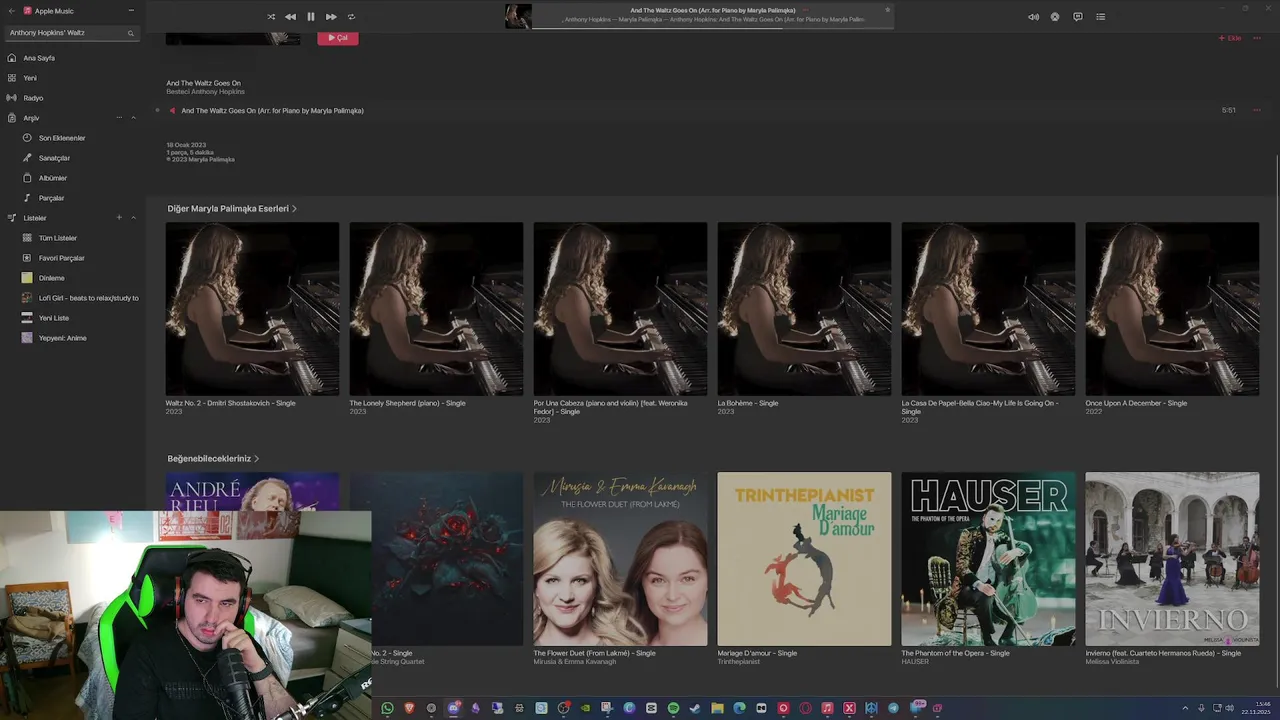
Task: Pause the current song
Action: [311, 17]
